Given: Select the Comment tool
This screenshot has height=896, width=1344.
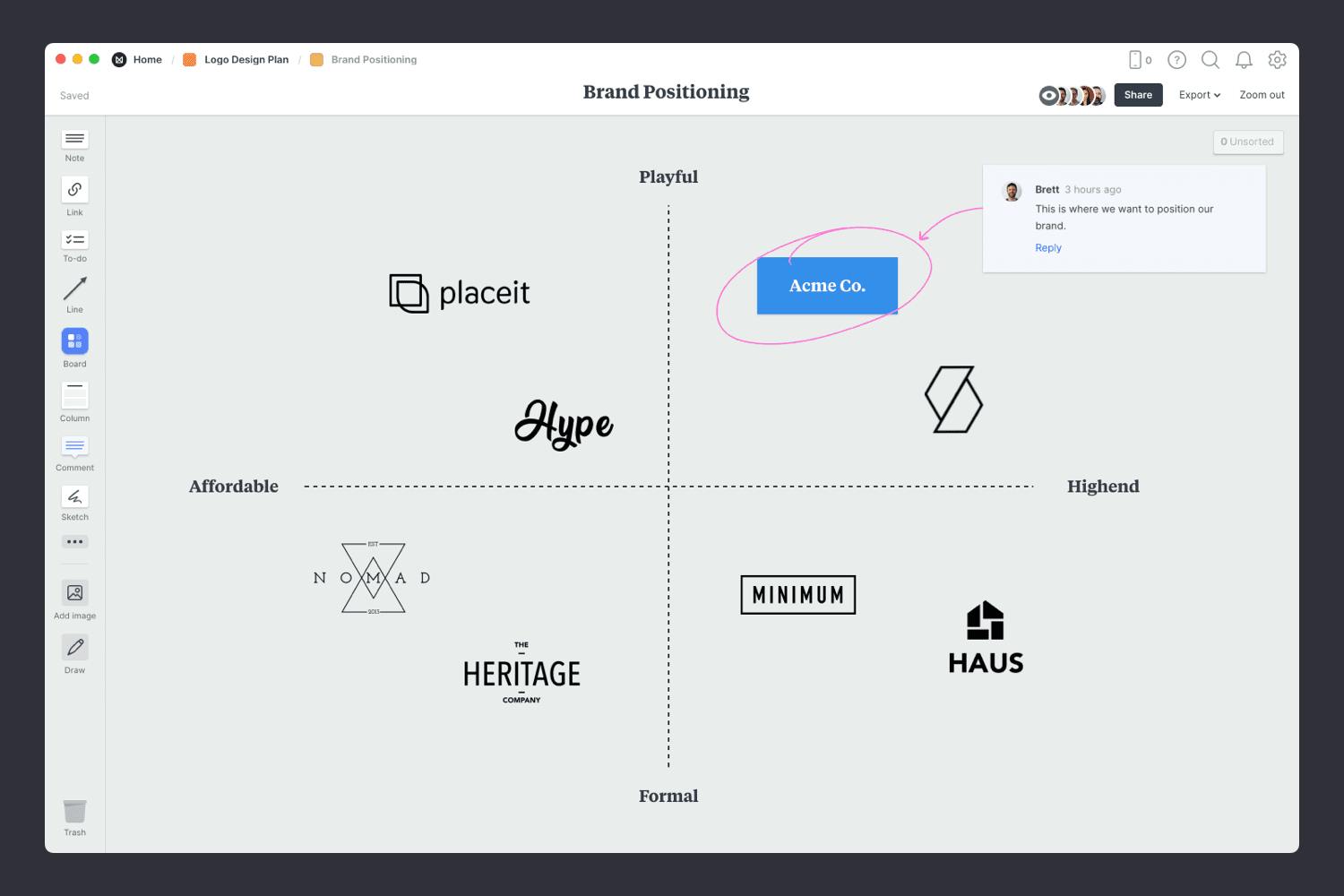Looking at the screenshot, I should 74,448.
